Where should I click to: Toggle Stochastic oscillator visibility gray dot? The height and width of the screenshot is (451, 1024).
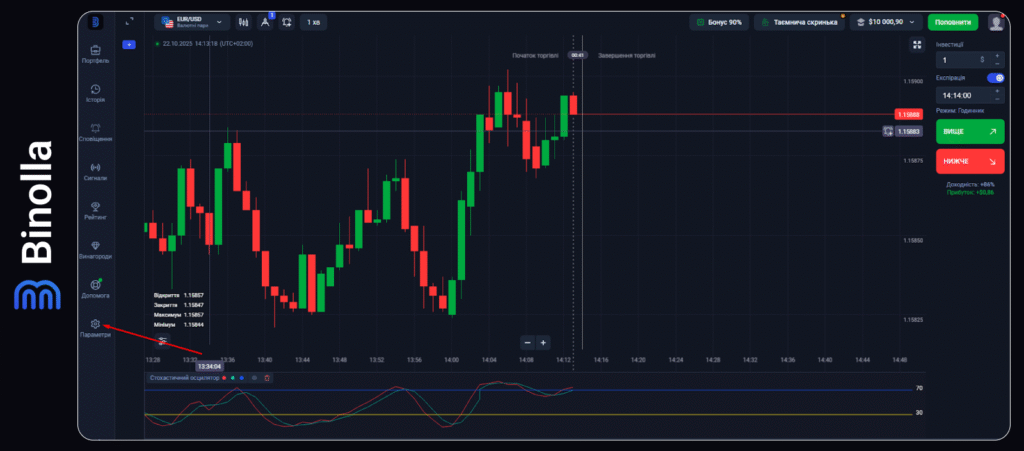(255, 378)
